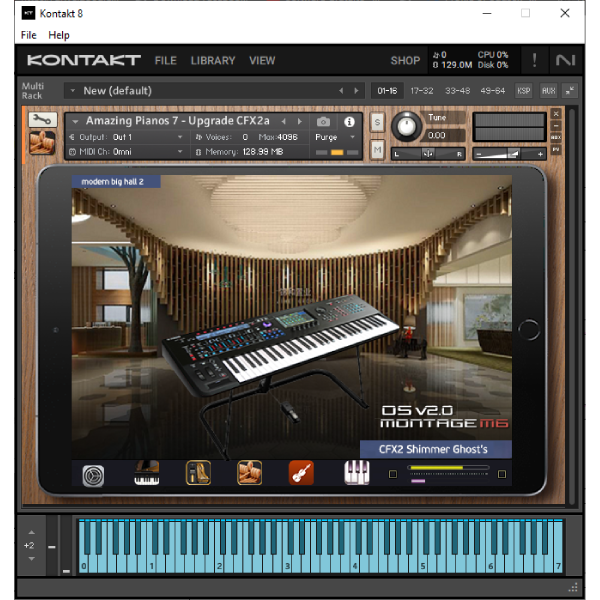600x600 pixels.
Task: Click the KONTAKT logo
Action: [84, 60]
